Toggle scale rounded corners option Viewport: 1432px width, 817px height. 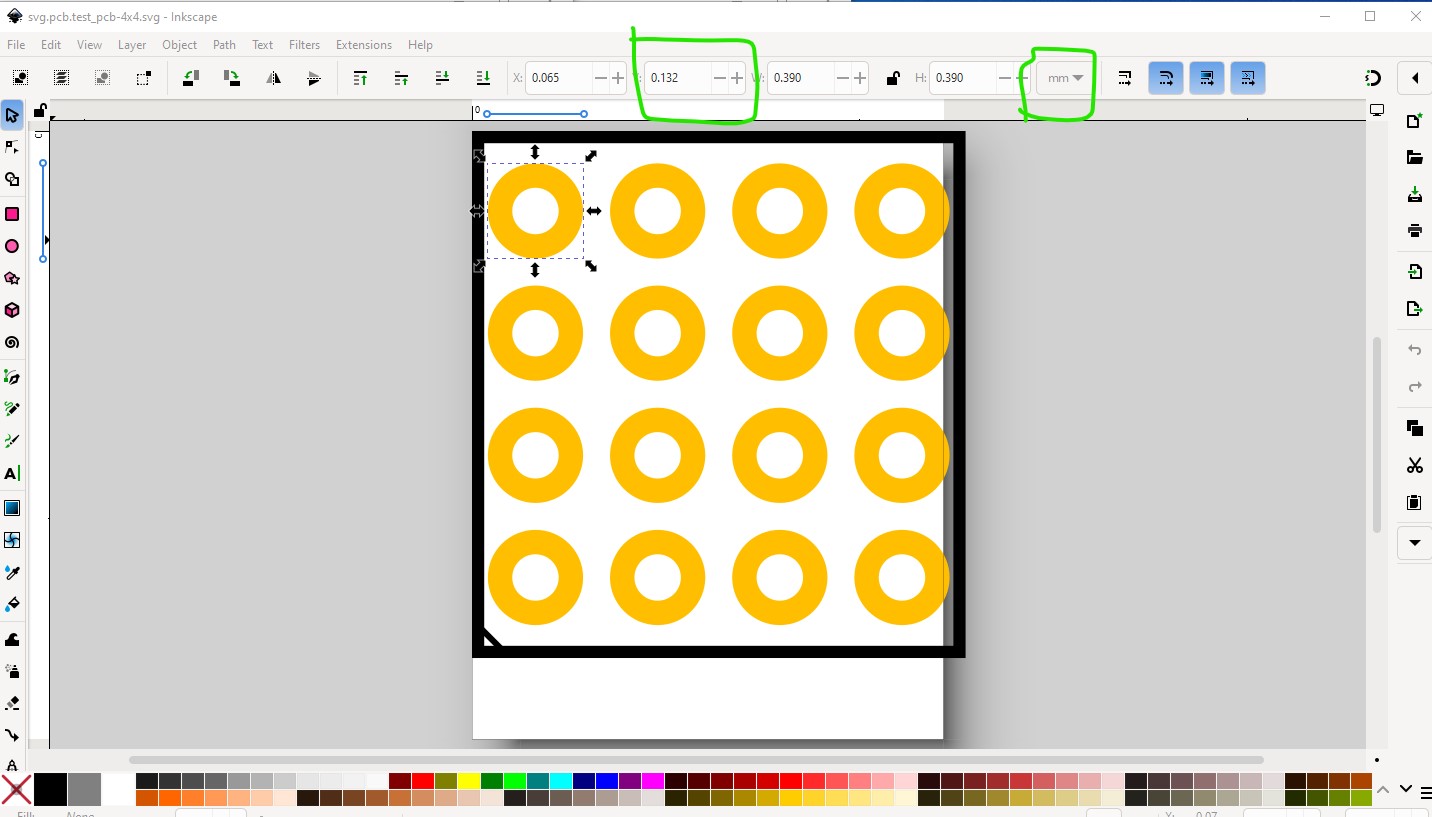(1166, 78)
